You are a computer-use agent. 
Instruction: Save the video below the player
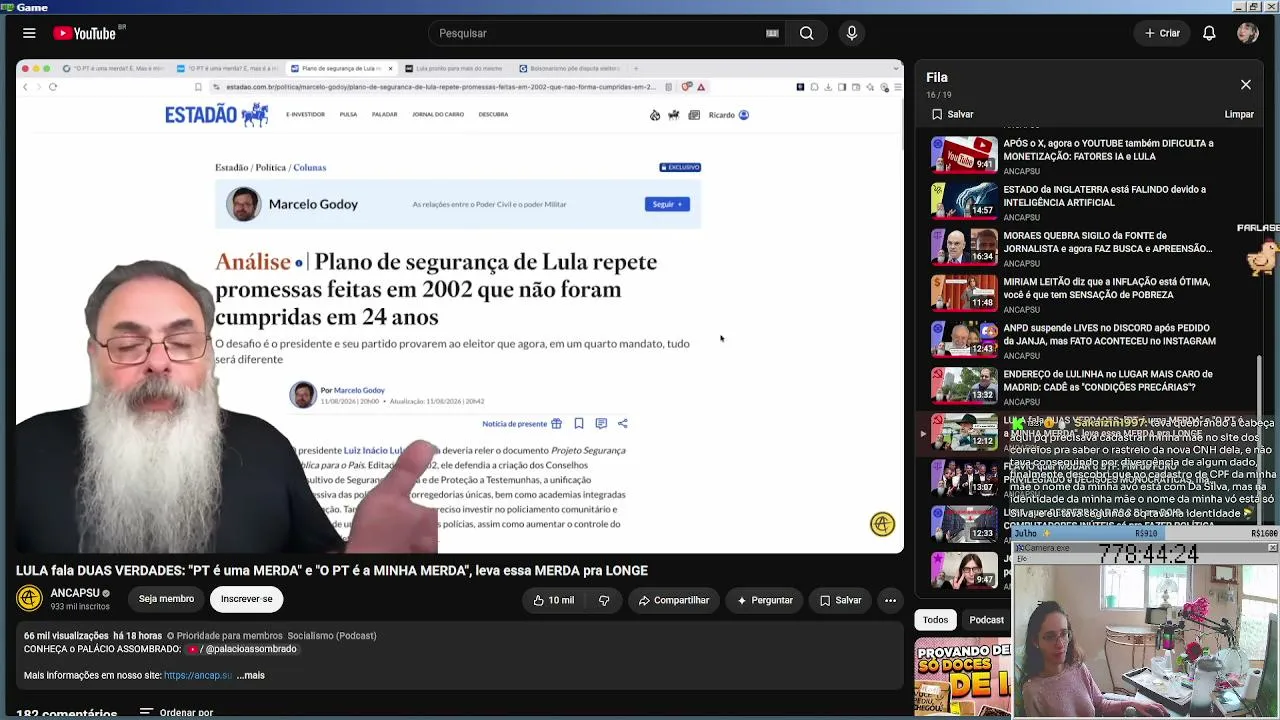click(x=841, y=600)
